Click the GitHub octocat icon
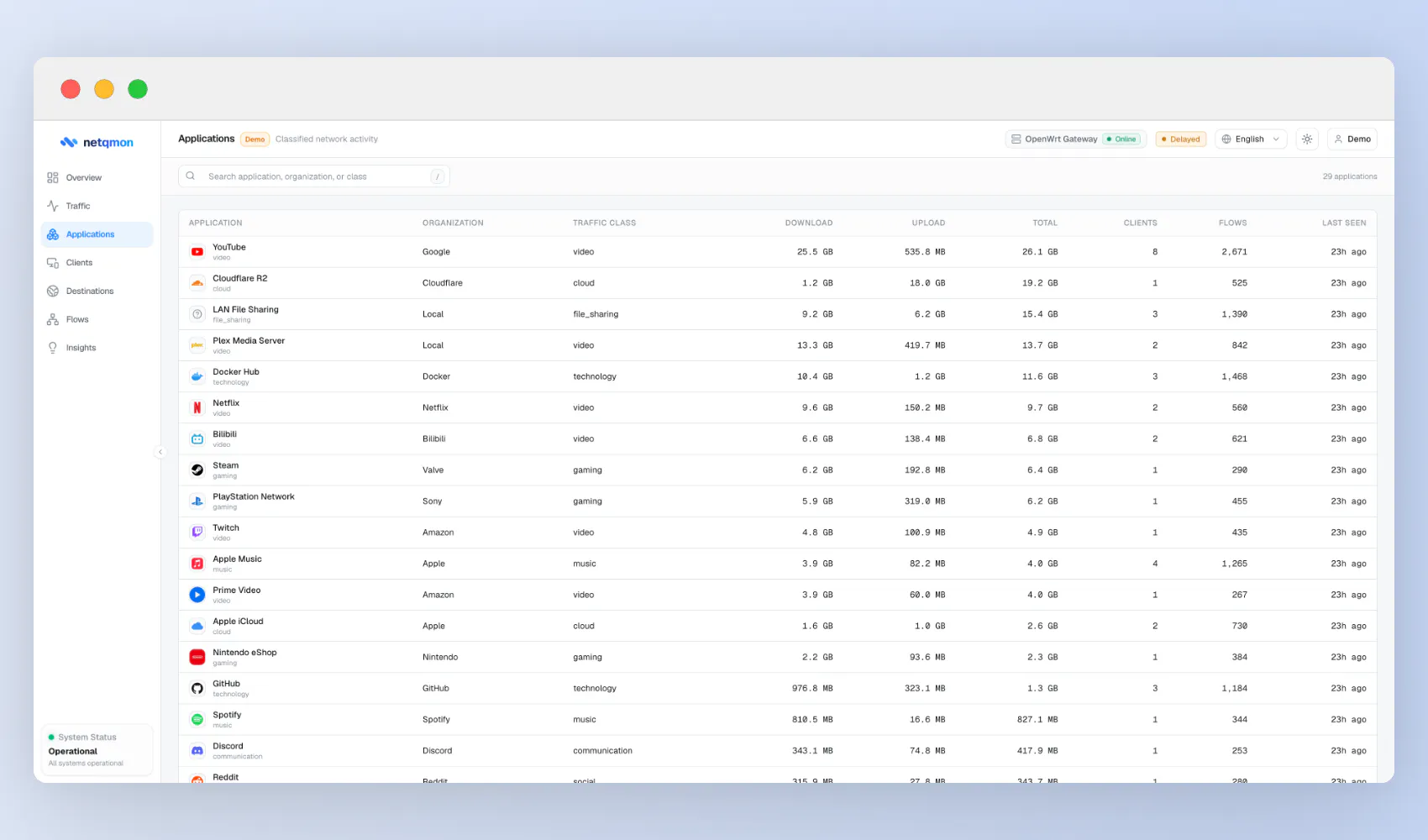Viewport: 1428px width, 840px height. [x=197, y=689]
